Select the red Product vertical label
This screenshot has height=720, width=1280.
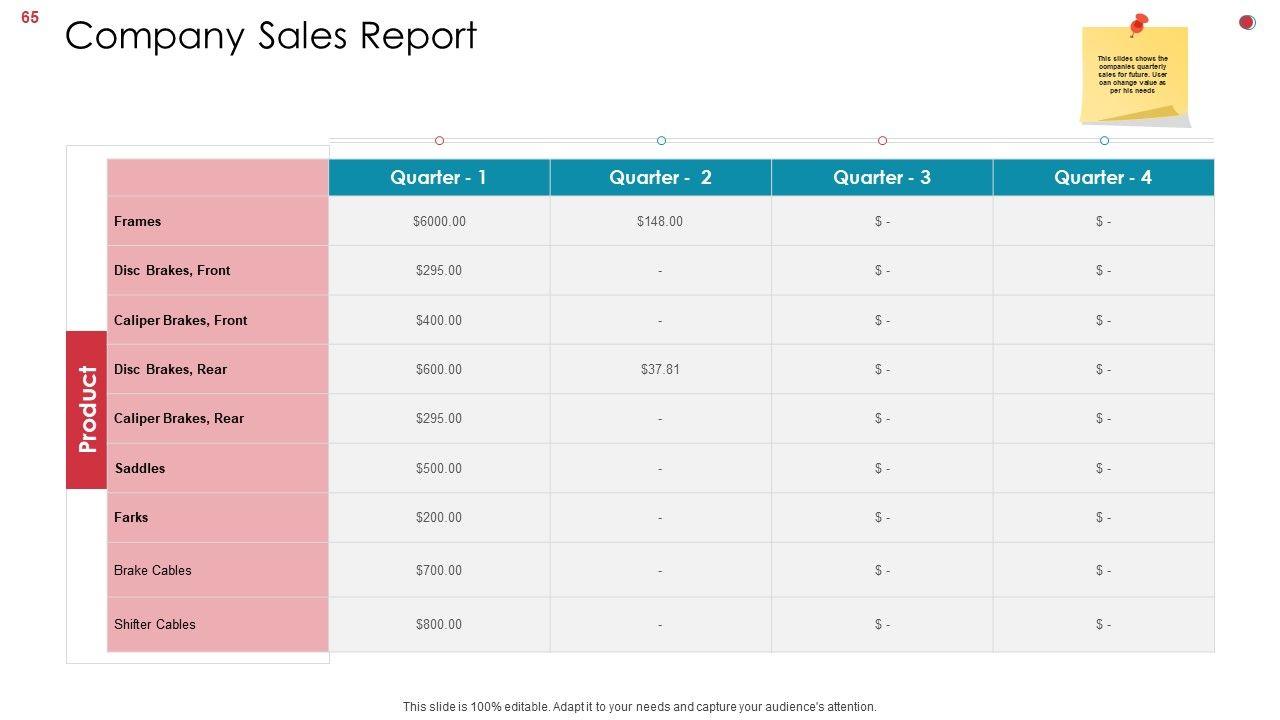87,409
